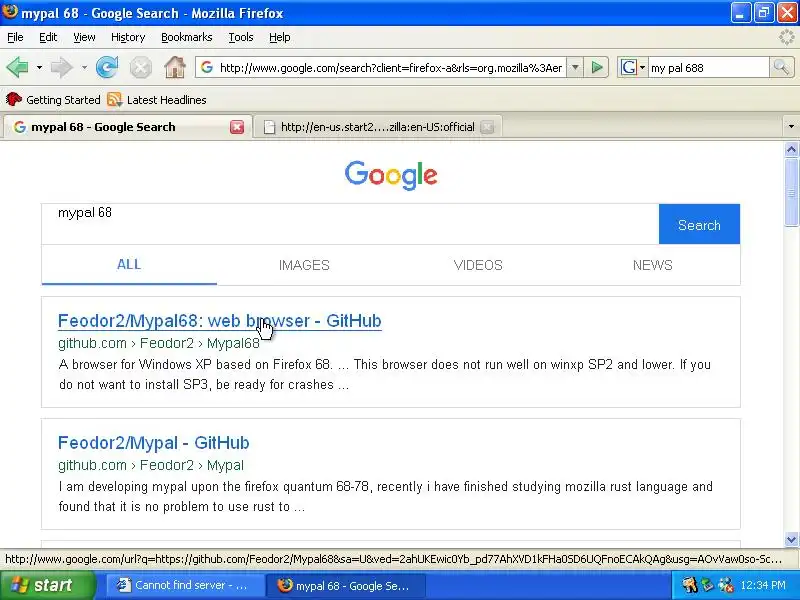Select the 'mypal 68 - Google Se...' taskbar button
The width and height of the screenshot is (800, 600).
(345, 585)
